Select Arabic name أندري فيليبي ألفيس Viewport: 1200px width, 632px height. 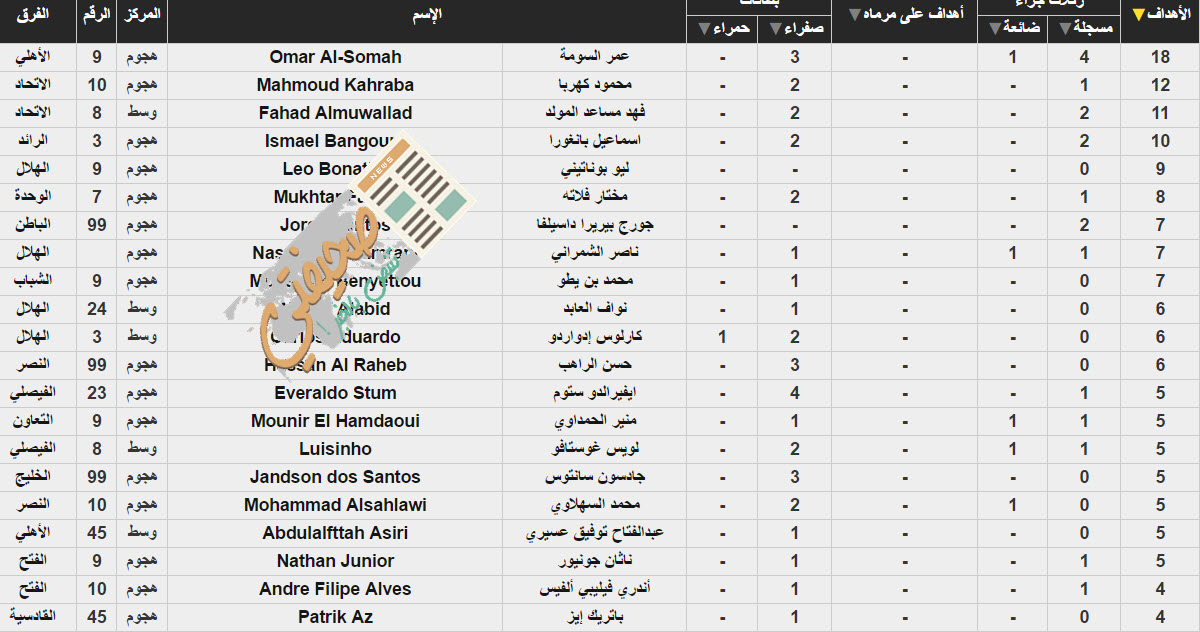point(594,589)
